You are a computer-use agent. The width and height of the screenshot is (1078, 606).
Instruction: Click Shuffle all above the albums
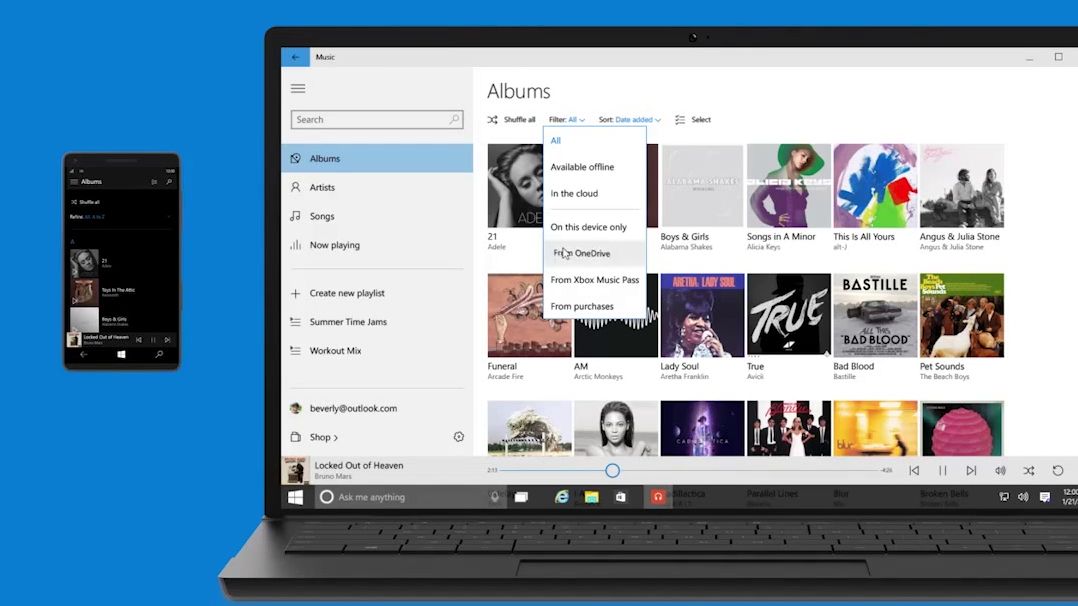click(512, 120)
